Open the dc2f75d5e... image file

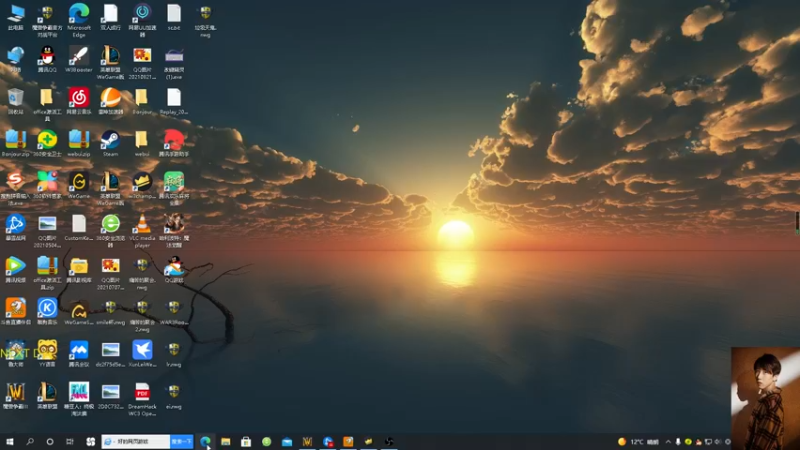(110, 354)
